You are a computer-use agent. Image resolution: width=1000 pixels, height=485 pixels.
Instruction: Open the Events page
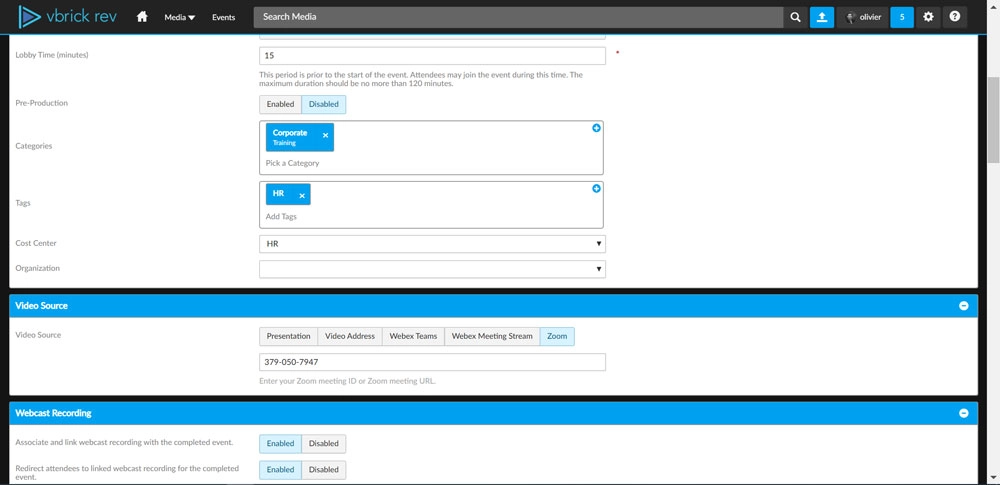(x=223, y=17)
